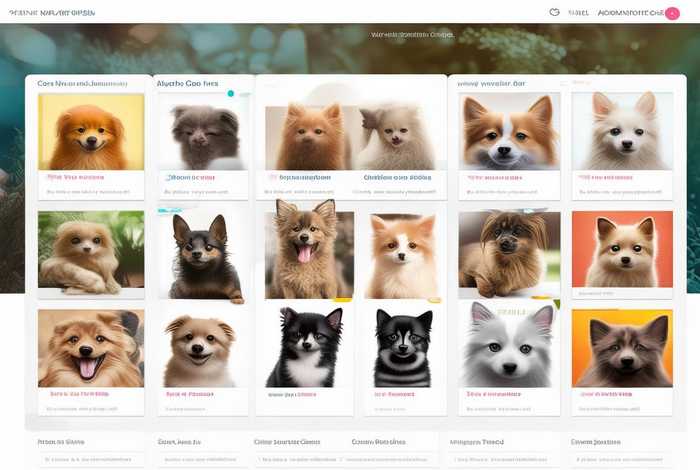
Task: Open the pink round profile icon
Action: (672, 13)
